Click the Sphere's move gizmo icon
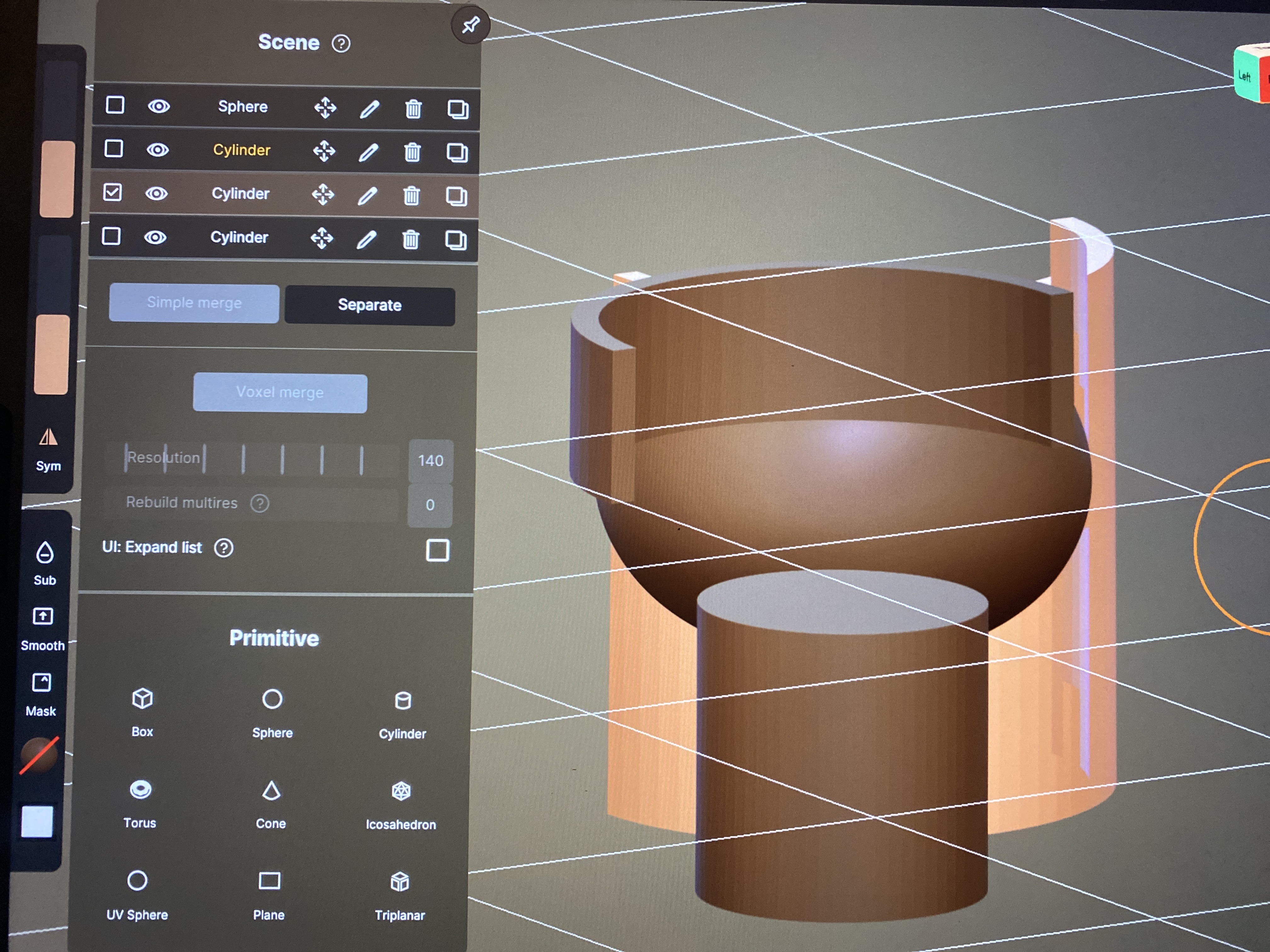This screenshot has height=952, width=1270. click(325, 107)
